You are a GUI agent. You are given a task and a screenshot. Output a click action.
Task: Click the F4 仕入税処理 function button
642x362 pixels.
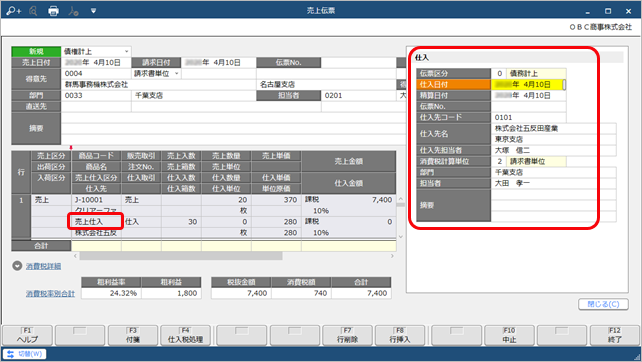pos(185,335)
